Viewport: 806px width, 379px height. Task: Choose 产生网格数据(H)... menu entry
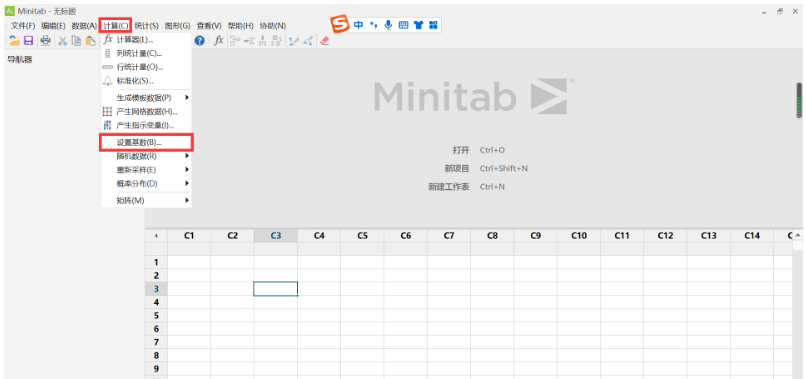click(146, 112)
